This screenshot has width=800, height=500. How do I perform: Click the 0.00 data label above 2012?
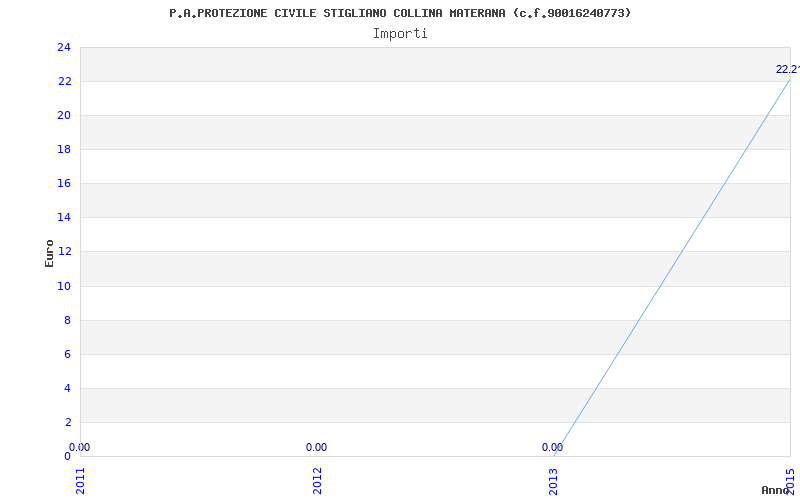pos(316,447)
